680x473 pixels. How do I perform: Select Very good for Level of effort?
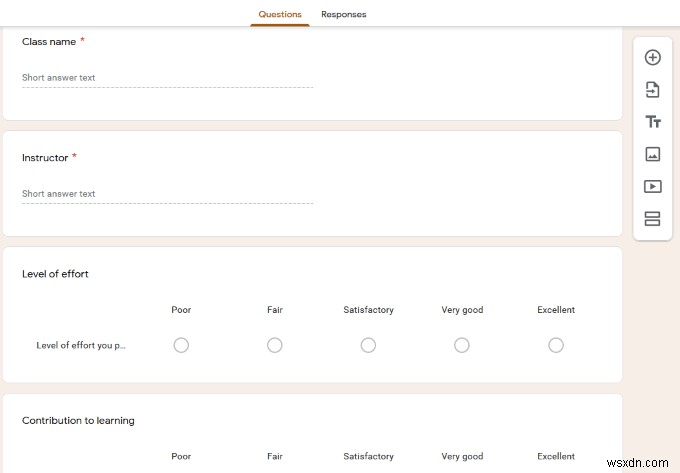462,345
